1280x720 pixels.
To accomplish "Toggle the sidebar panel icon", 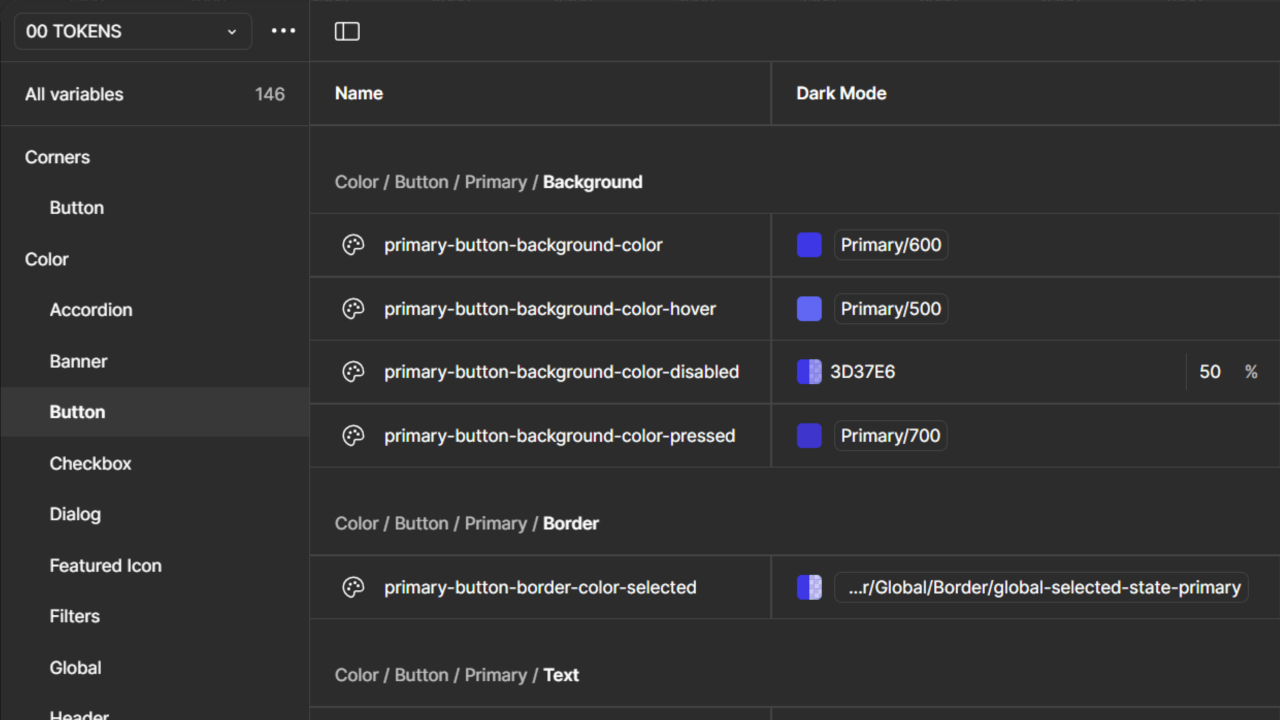I will tap(347, 31).
